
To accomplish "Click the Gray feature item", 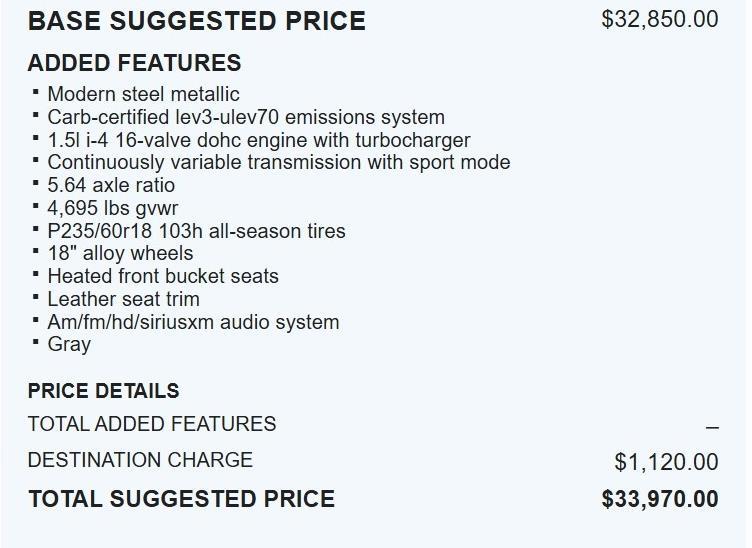I will pyautogui.click(x=69, y=344).
